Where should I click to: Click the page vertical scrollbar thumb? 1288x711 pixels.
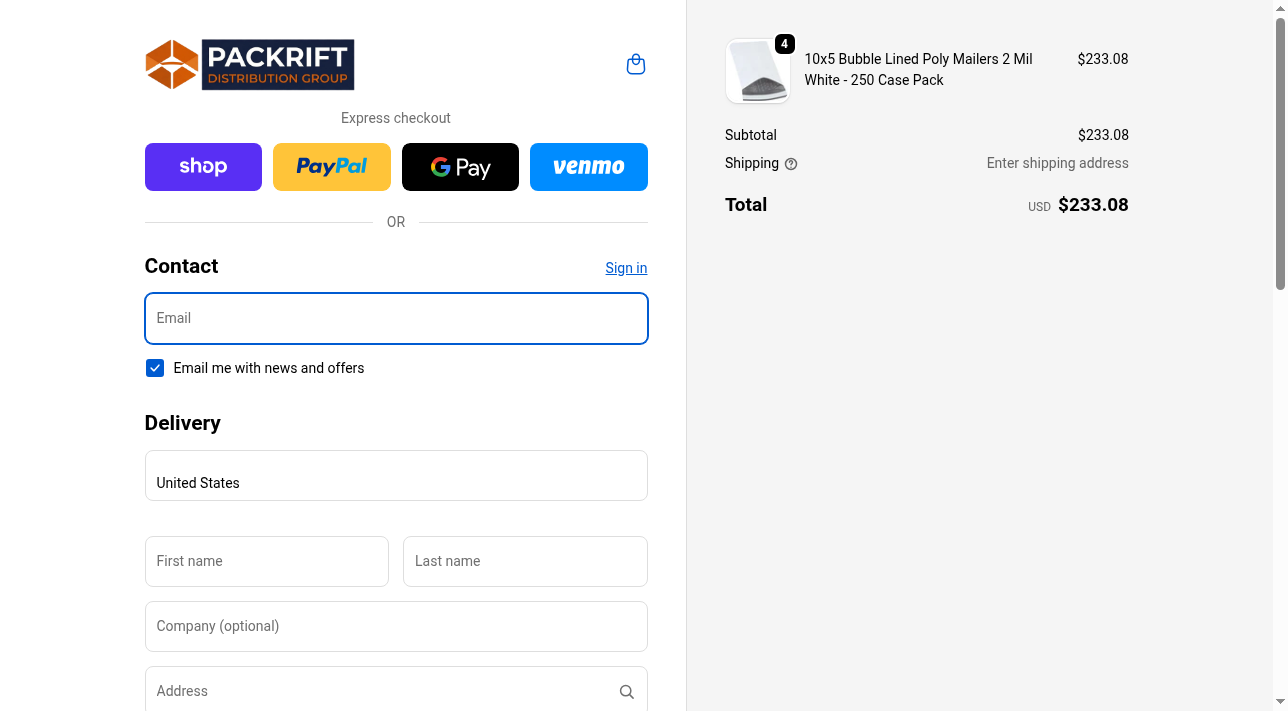pyautogui.click(x=1280, y=153)
